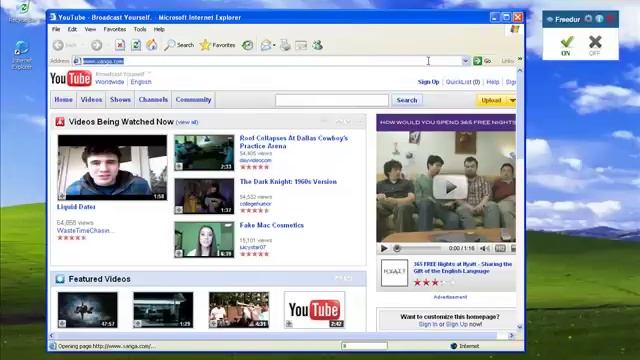This screenshot has height=360, width=640.
Task: Open the Fake Mac Cosmetics thumbnail
Action: [x=204, y=240]
